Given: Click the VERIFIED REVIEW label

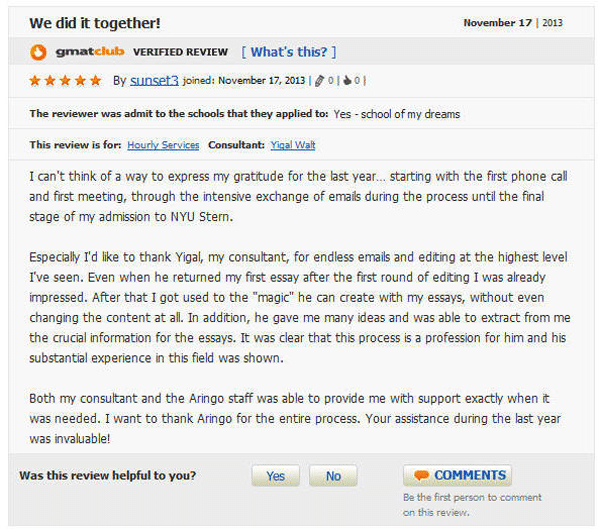Looking at the screenshot, I should [x=180, y=52].
